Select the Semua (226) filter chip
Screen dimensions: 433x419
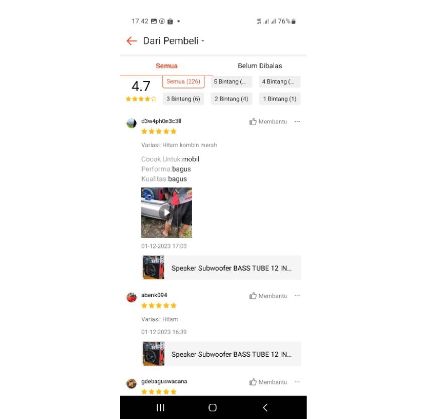(x=183, y=82)
